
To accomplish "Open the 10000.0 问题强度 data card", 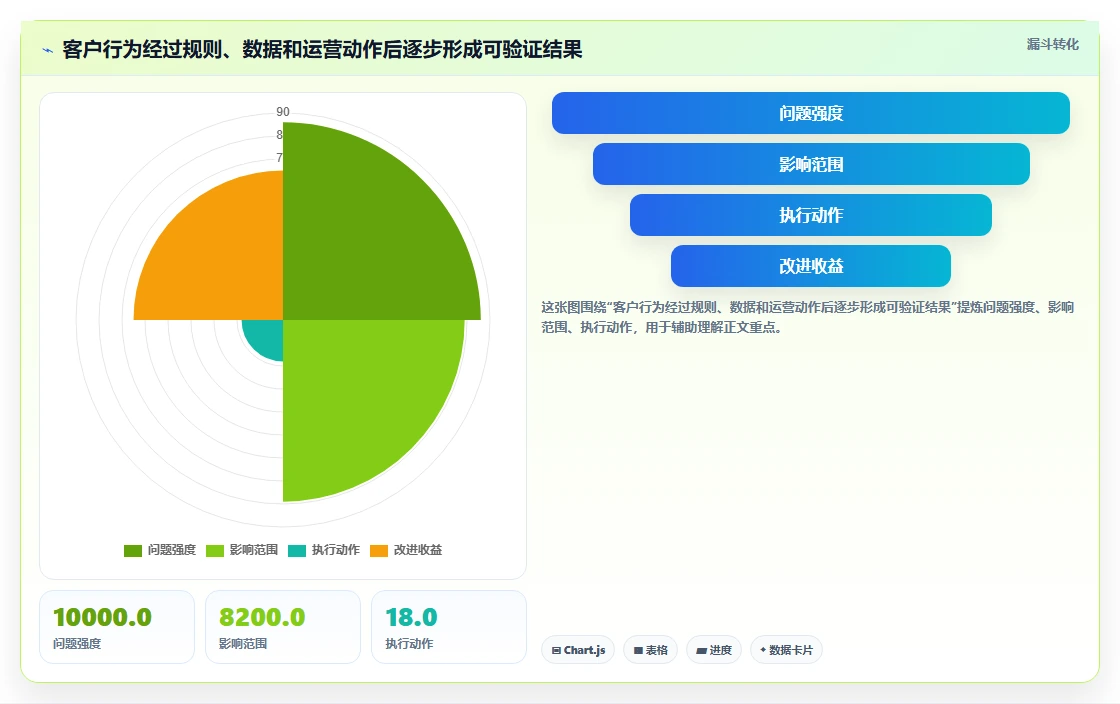I will 117,627.
